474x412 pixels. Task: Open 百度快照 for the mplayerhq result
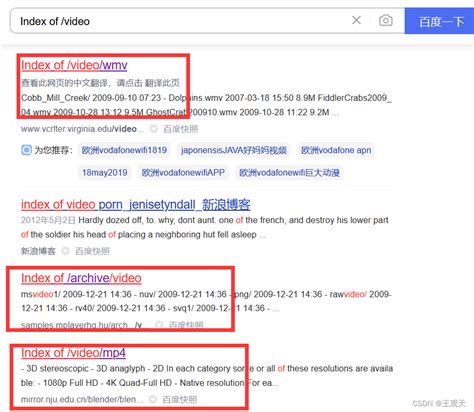point(186,325)
